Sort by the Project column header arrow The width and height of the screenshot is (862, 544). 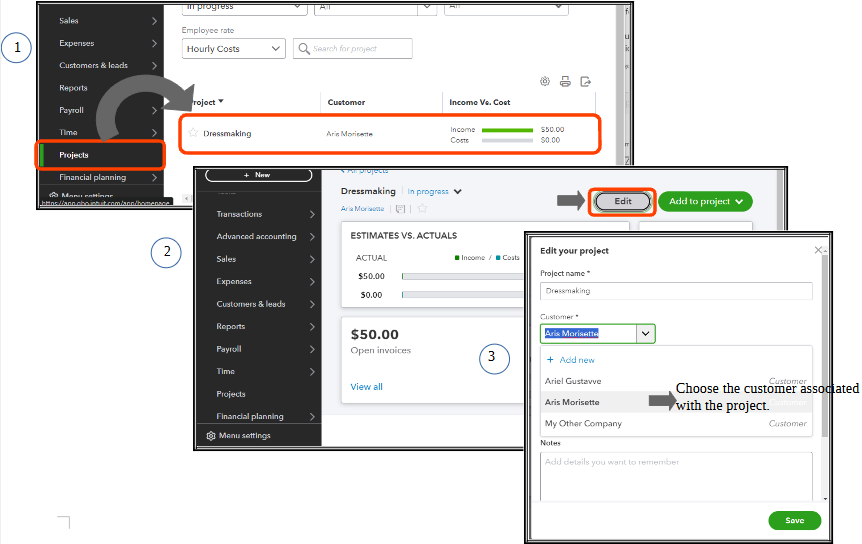pyautogui.click(x=221, y=101)
